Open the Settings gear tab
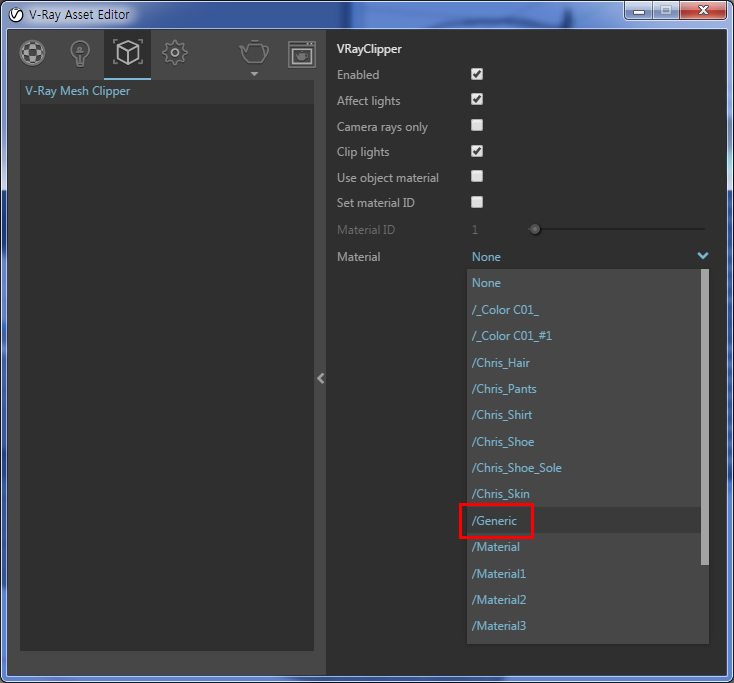This screenshot has width=734, height=683. [175, 53]
